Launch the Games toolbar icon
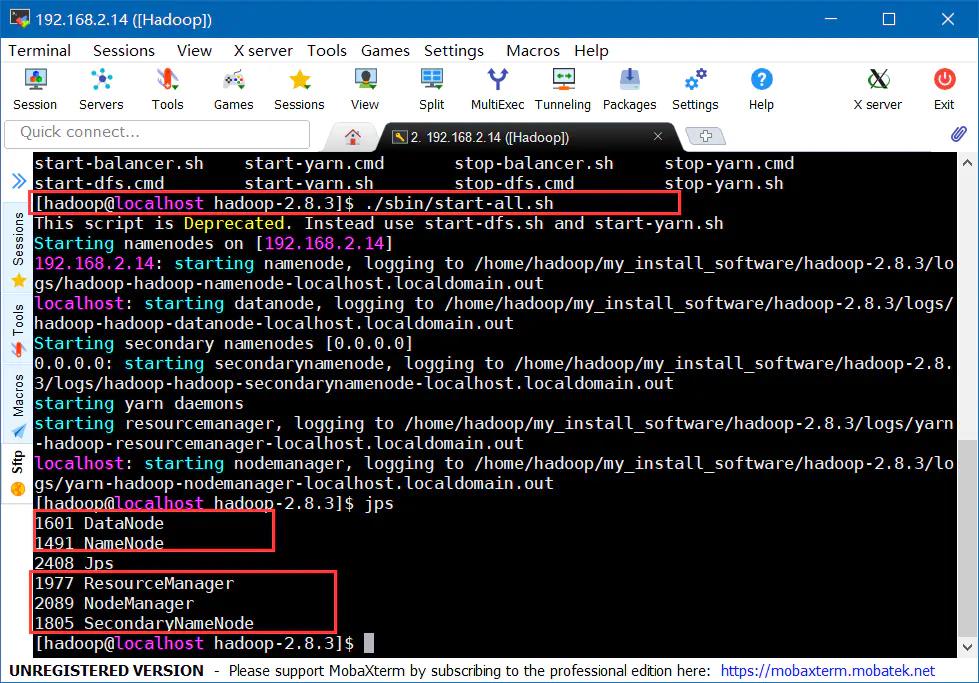The image size is (979, 683). tap(233, 89)
